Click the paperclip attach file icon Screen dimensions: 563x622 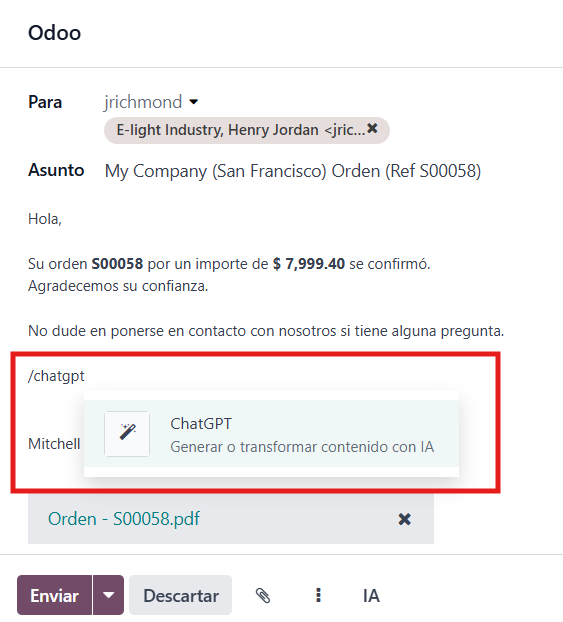pyautogui.click(x=263, y=595)
